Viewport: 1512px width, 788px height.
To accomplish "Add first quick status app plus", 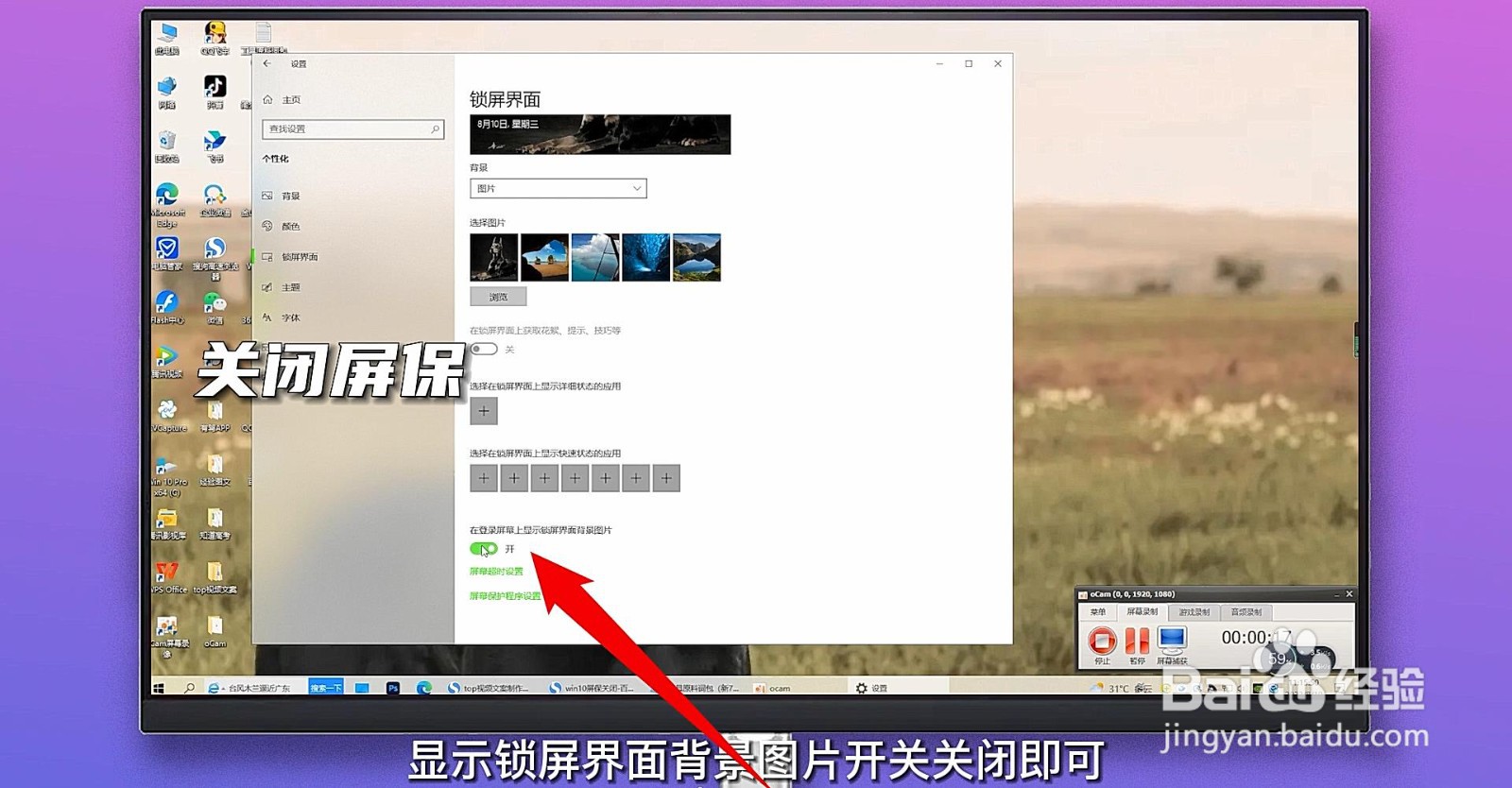I will coord(484,478).
